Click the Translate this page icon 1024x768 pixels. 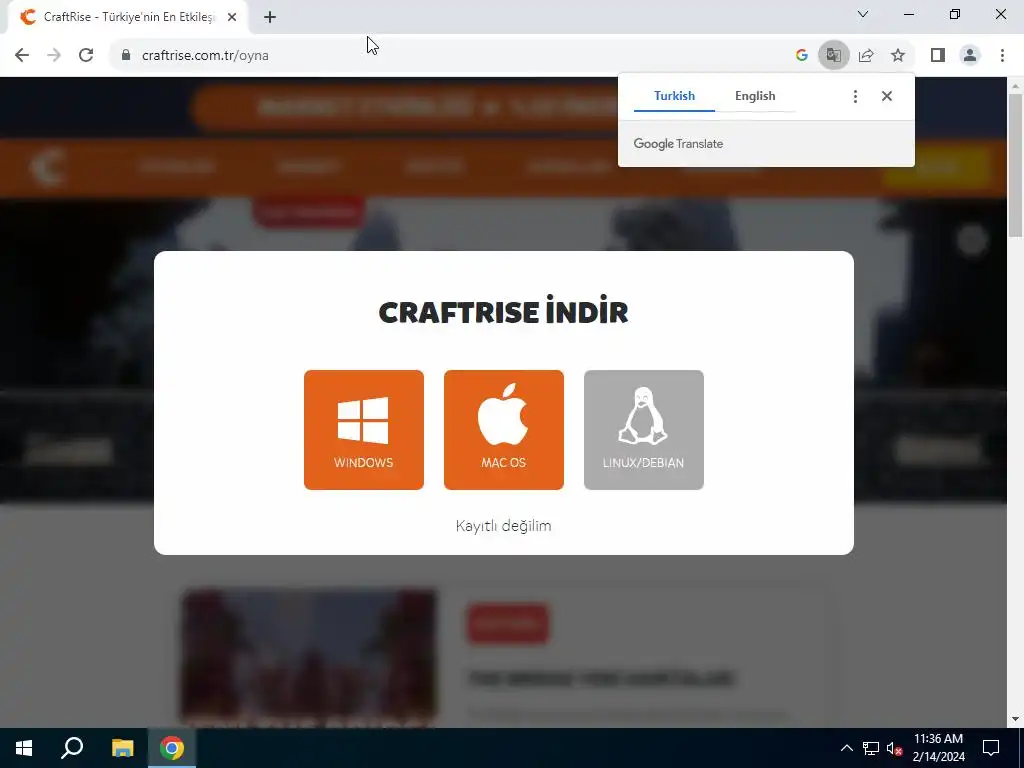click(x=833, y=56)
